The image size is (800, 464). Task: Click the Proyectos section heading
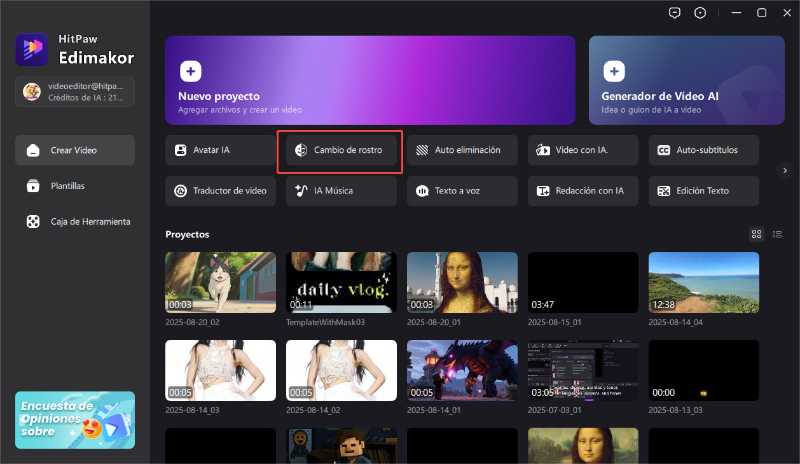coord(187,234)
